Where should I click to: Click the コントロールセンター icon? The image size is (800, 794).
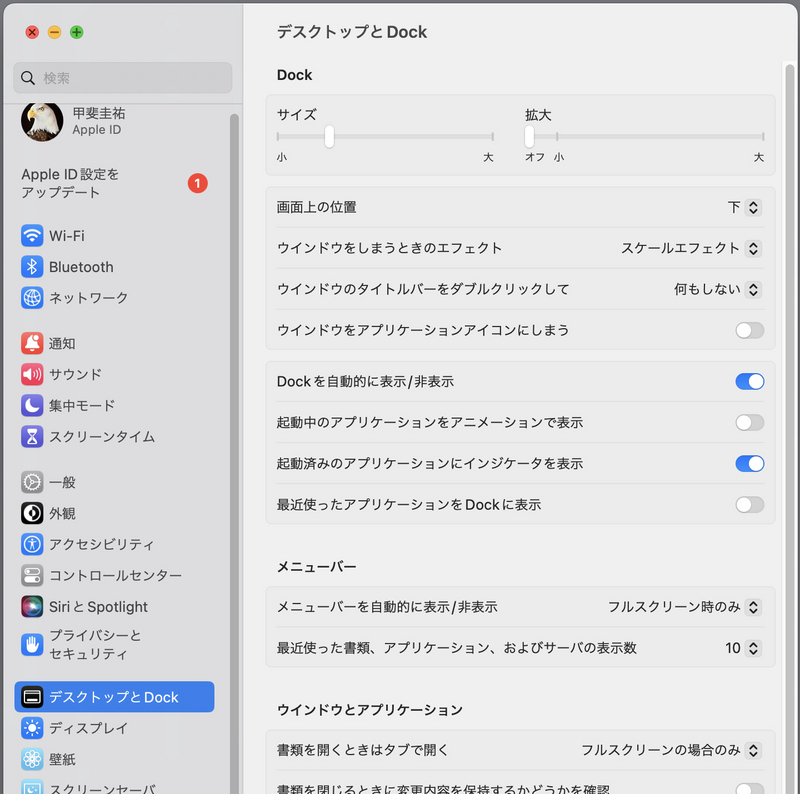point(32,576)
